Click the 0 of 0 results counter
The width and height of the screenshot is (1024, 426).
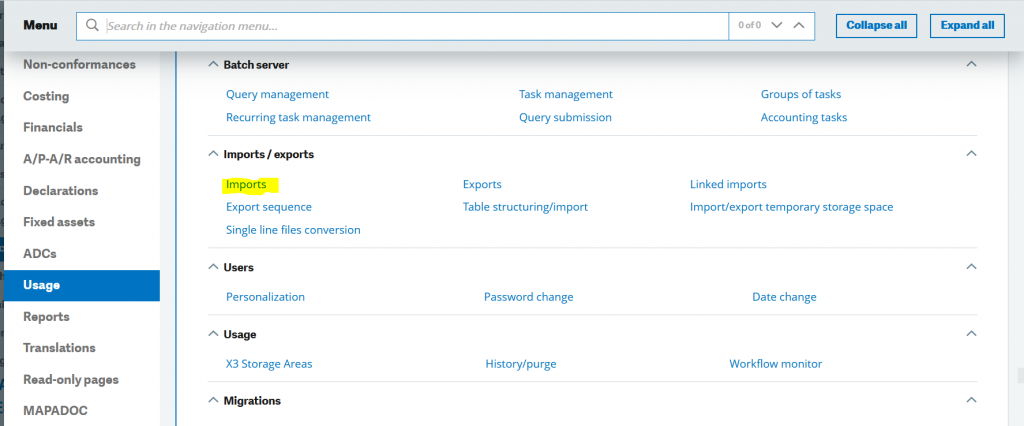point(750,25)
